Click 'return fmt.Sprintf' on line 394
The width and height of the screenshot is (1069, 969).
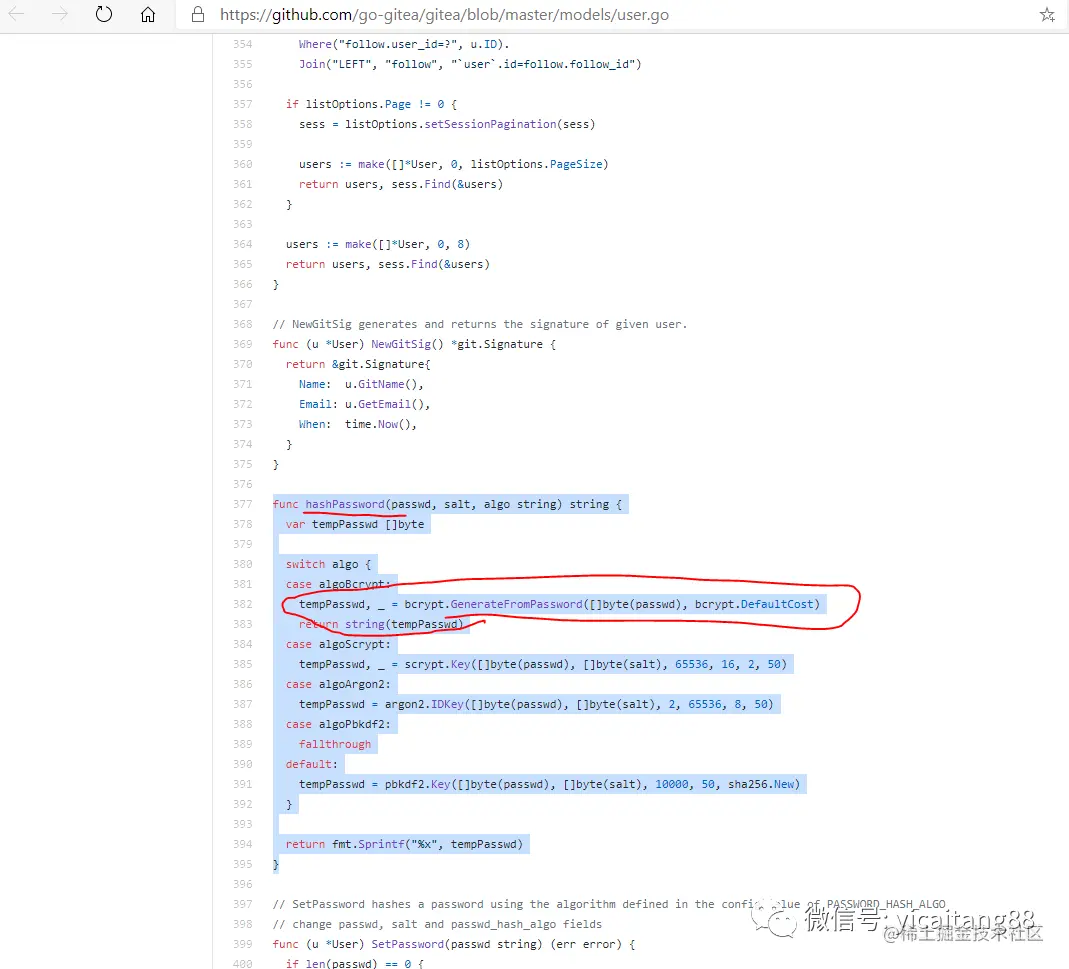pos(344,844)
